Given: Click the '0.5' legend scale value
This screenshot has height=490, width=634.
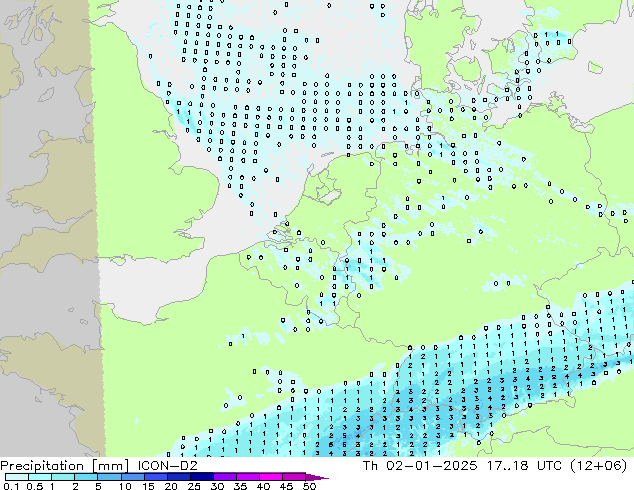Looking at the screenshot, I should pos(35,486).
